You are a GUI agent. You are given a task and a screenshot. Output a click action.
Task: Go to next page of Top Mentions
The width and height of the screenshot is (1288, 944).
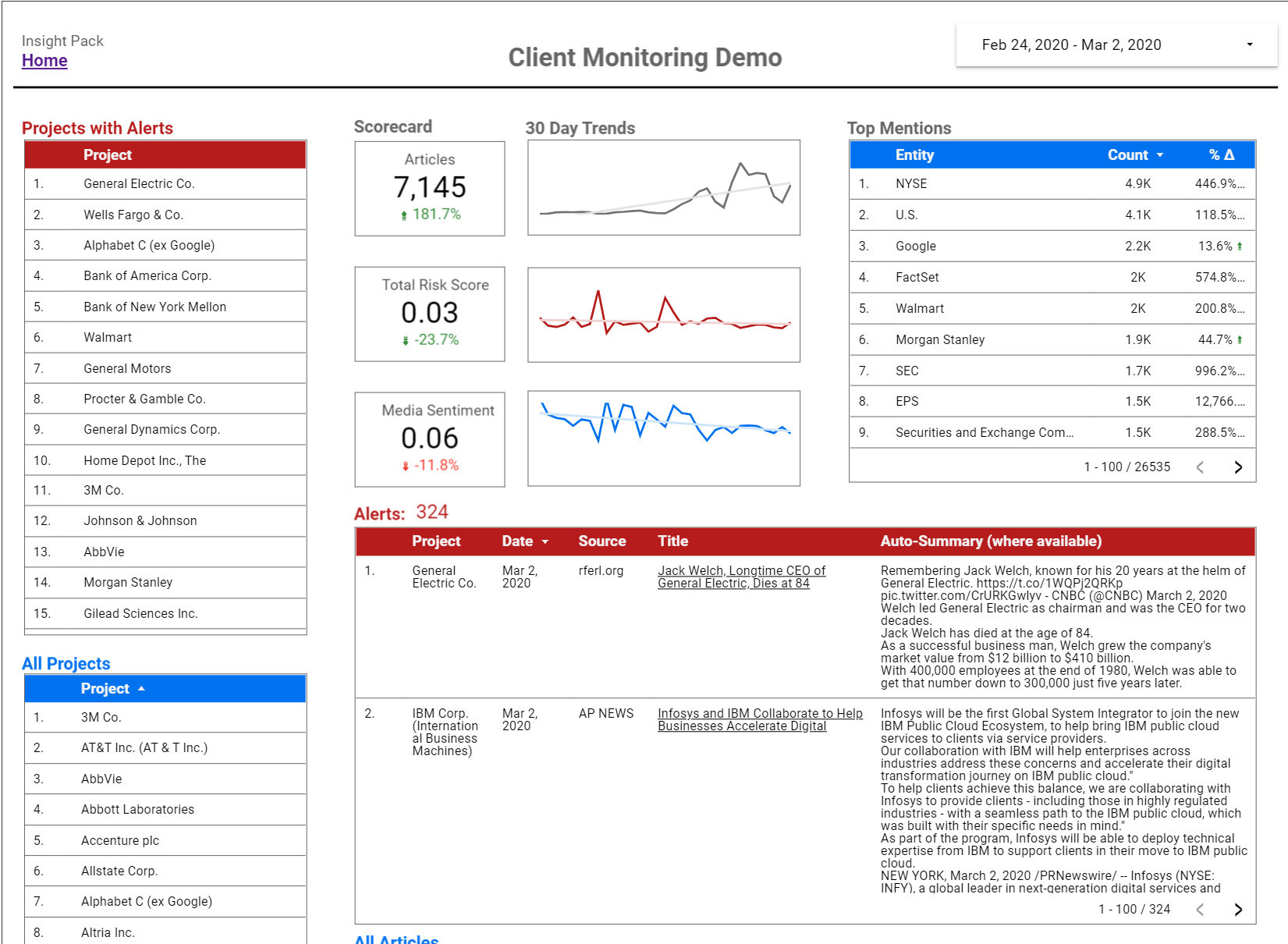pos(1238,467)
